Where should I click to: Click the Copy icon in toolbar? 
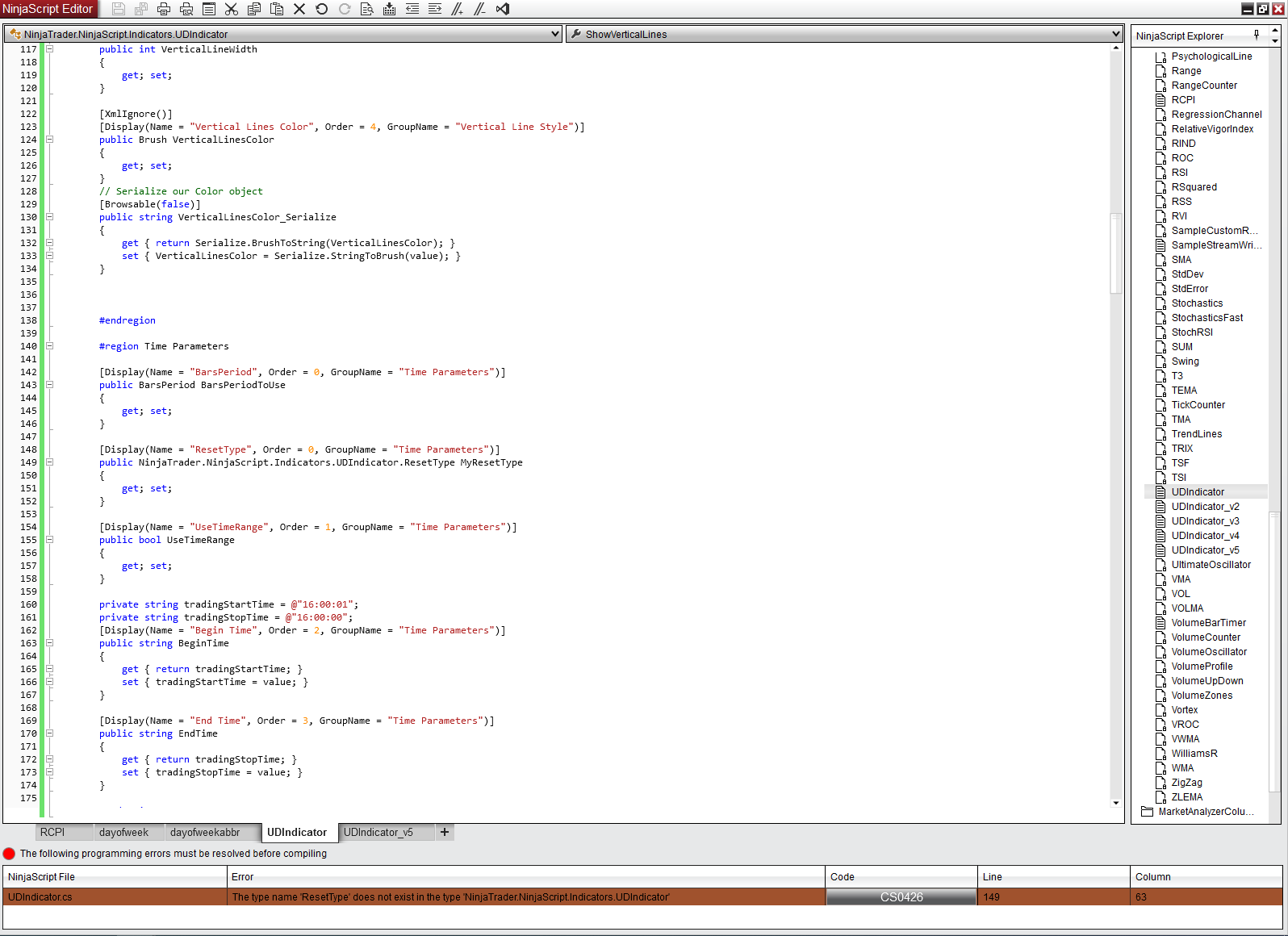tap(254, 9)
